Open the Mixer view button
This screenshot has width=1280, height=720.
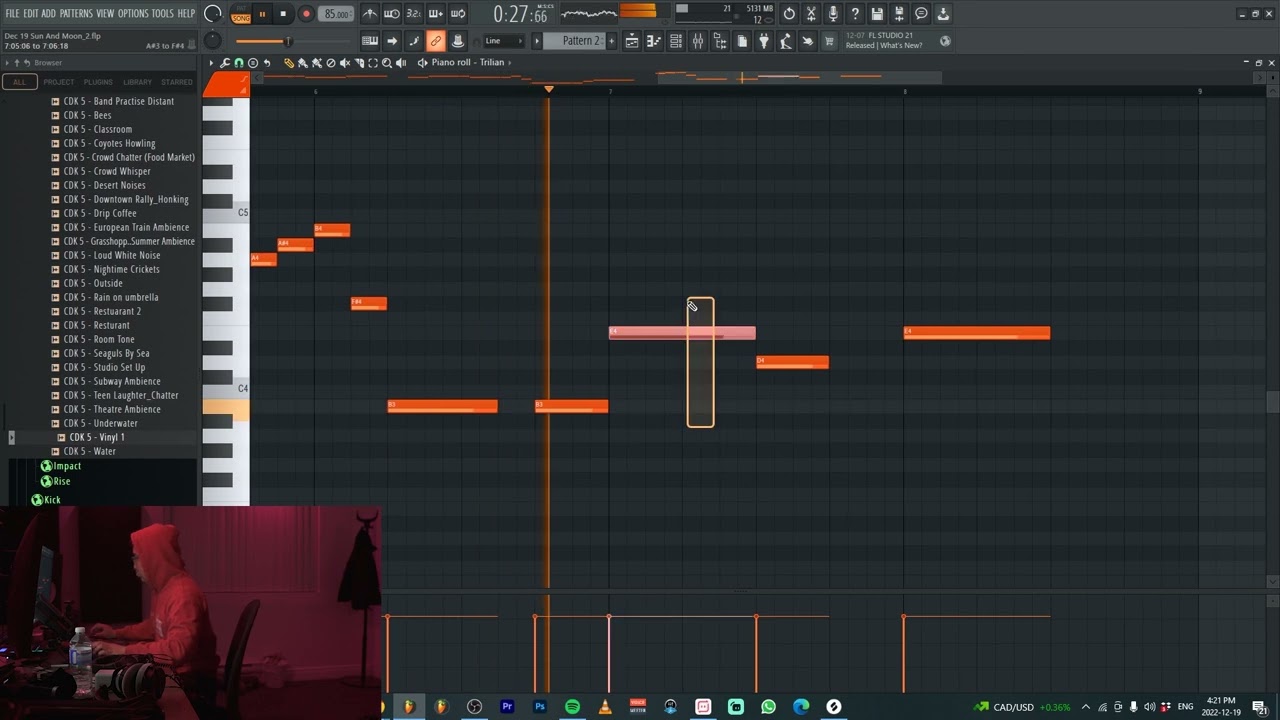(698, 41)
